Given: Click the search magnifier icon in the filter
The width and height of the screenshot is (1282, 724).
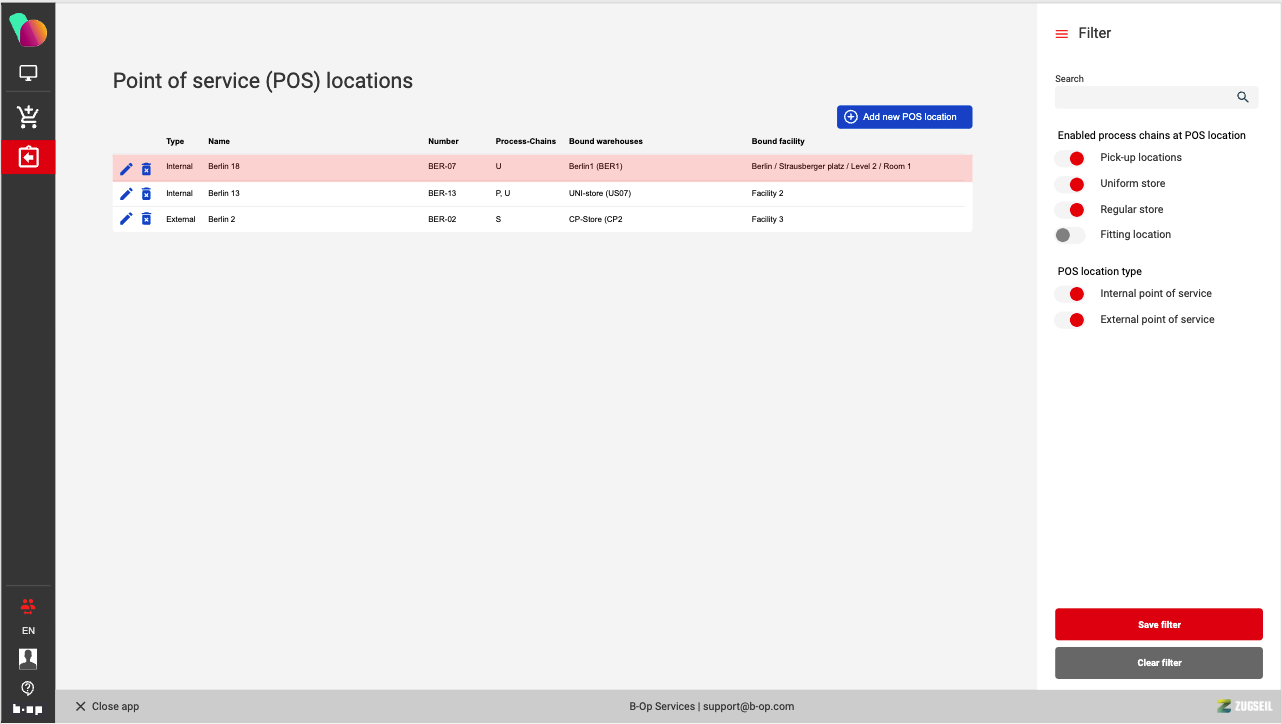Looking at the screenshot, I should pyautogui.click(x=1243, y=97).
